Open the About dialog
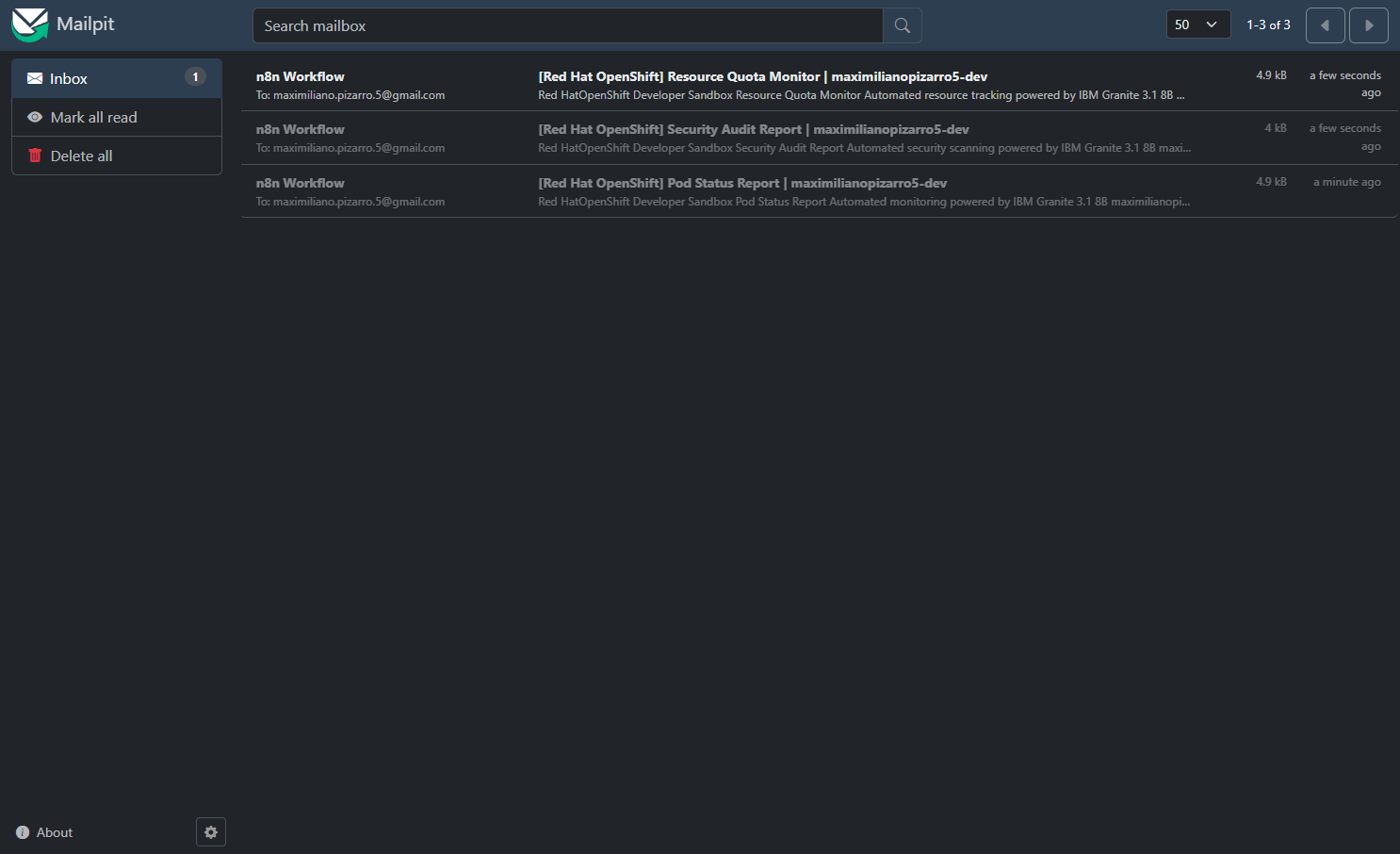This screenshot has height=854, width=1400. [52, 831]
